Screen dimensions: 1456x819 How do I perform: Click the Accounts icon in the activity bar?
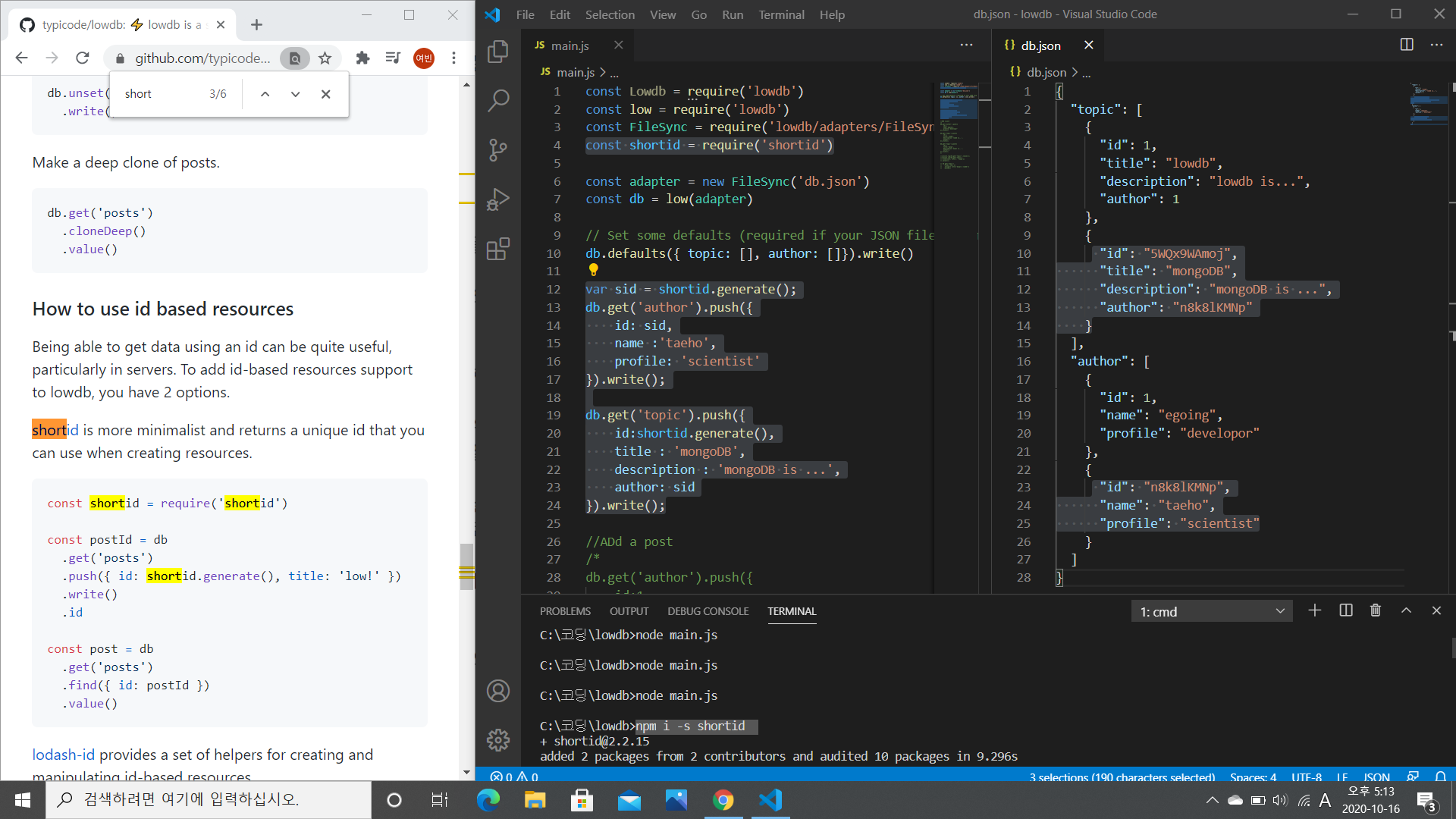coord(497,691)
